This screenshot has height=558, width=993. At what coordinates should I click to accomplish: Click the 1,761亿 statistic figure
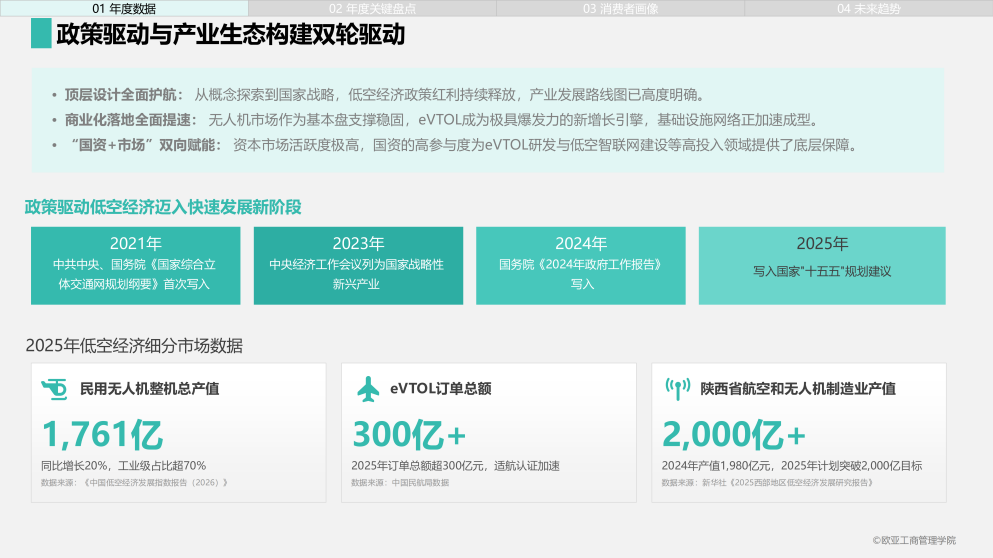103,435
